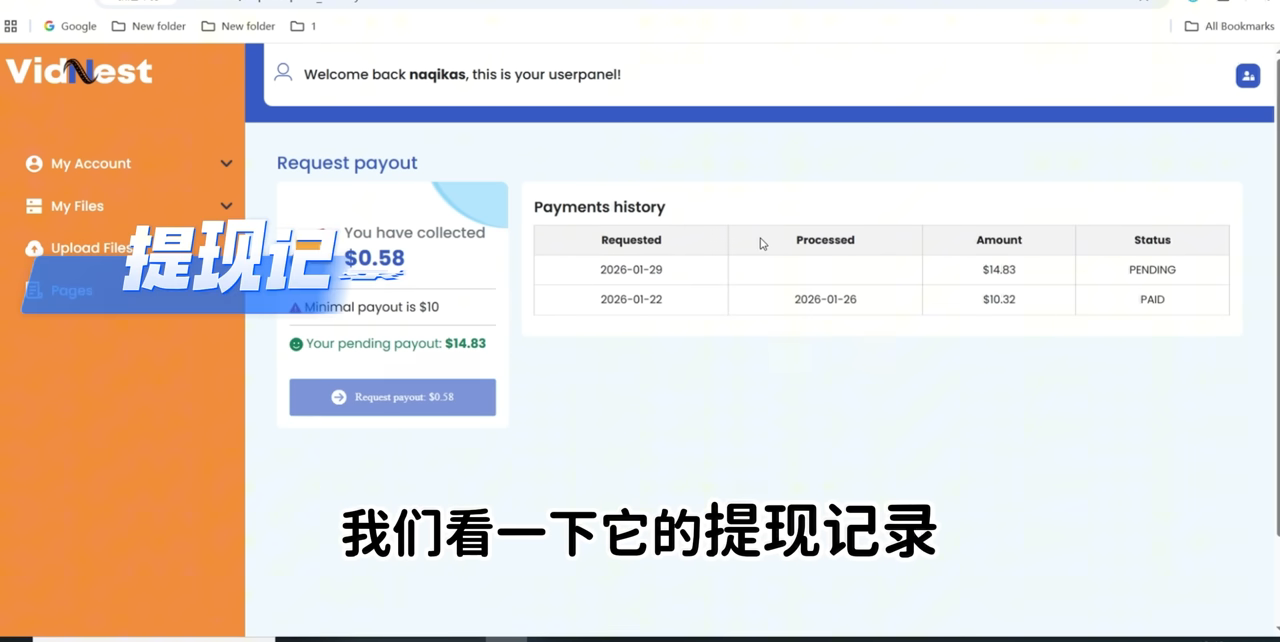
Task: Click the username naqikas in welcome message
Action: [437, 75]
